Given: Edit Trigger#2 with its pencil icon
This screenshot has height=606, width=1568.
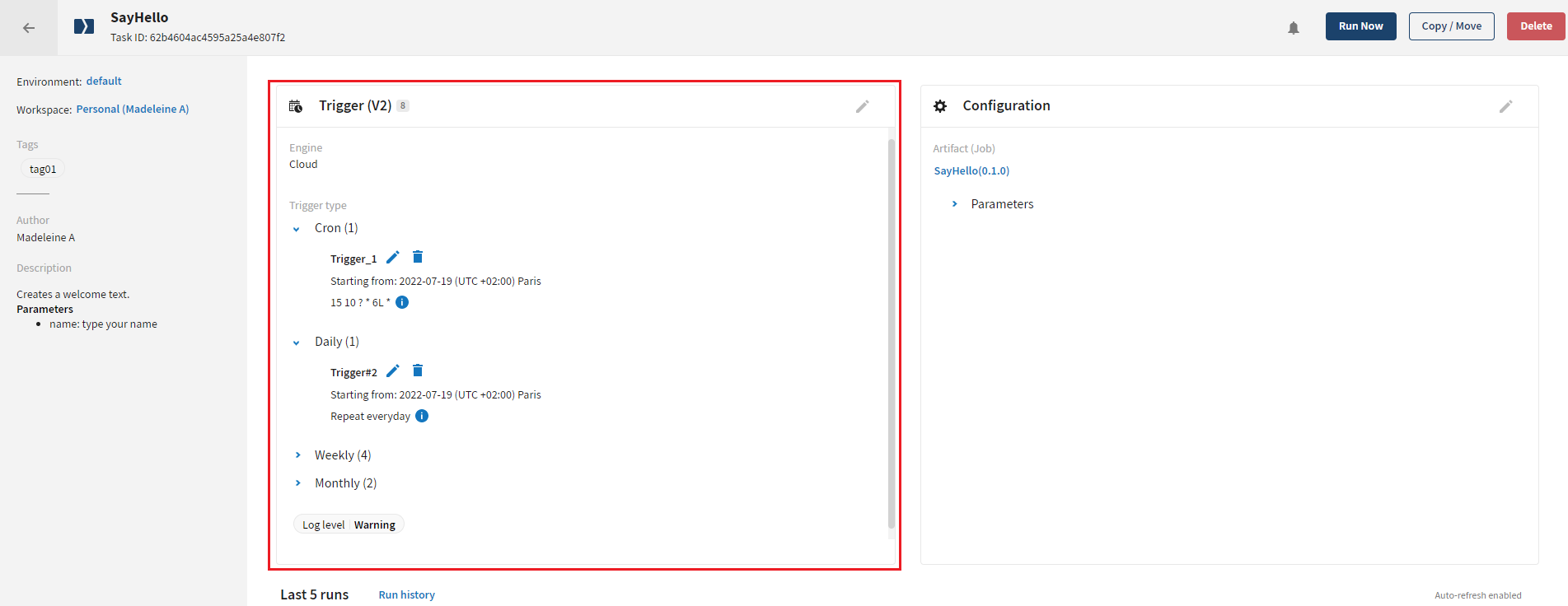Looking at the screenshot, I should [393, 371].
